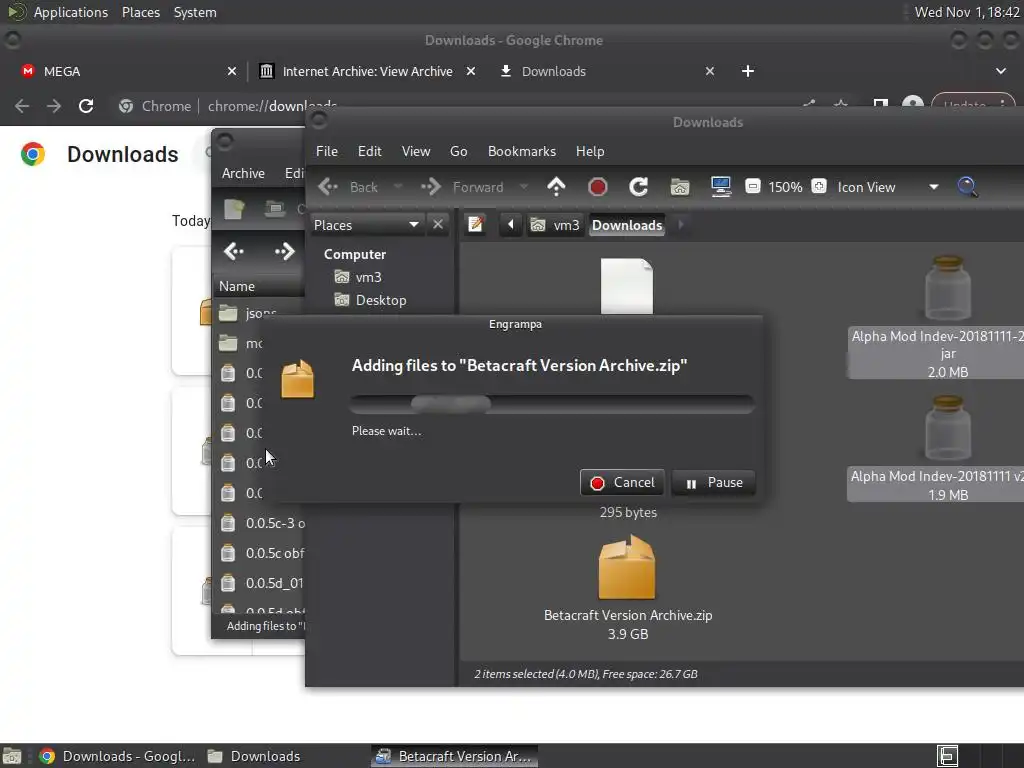Open Home folder from toolbar

(x=680, y=187)
